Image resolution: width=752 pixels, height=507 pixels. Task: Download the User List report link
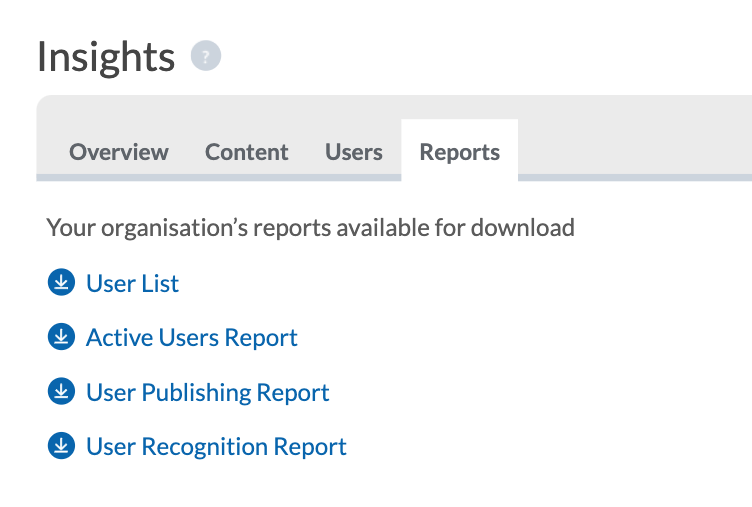point(132,283)
